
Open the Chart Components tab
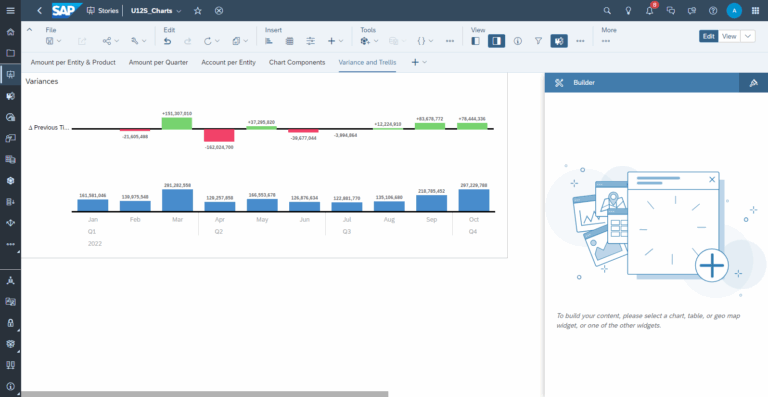(297, 62)
